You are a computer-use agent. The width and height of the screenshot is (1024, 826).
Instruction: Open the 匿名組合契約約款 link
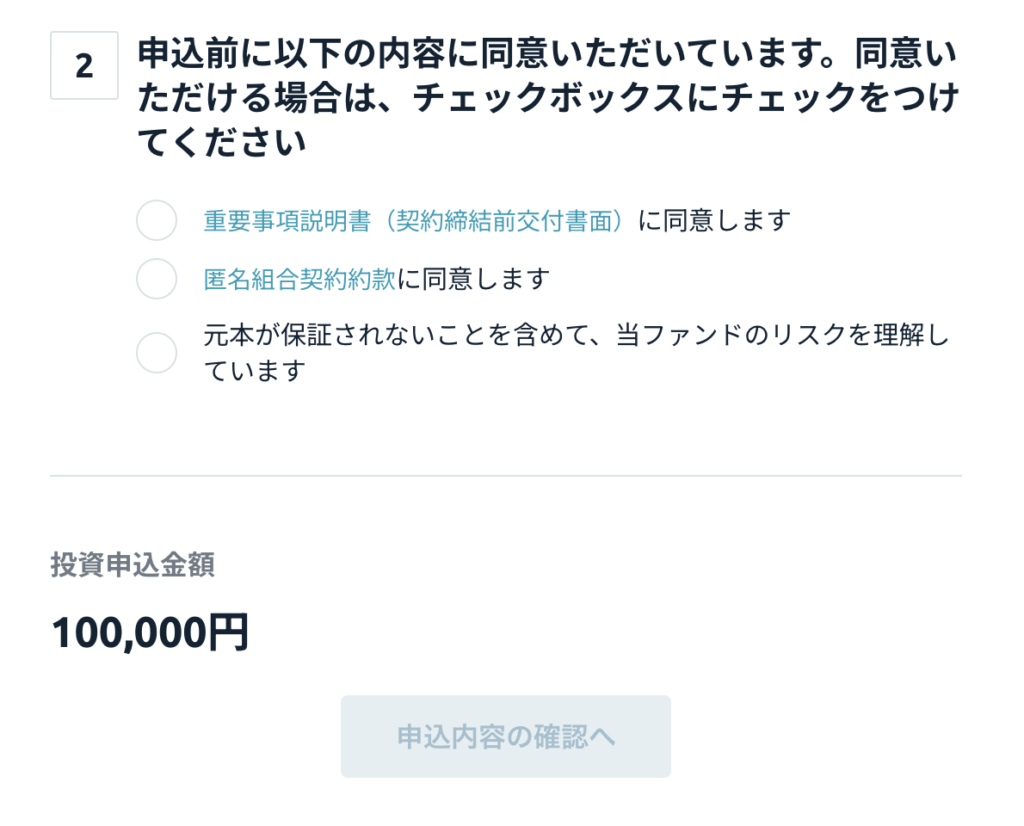(x=299, y=279)
